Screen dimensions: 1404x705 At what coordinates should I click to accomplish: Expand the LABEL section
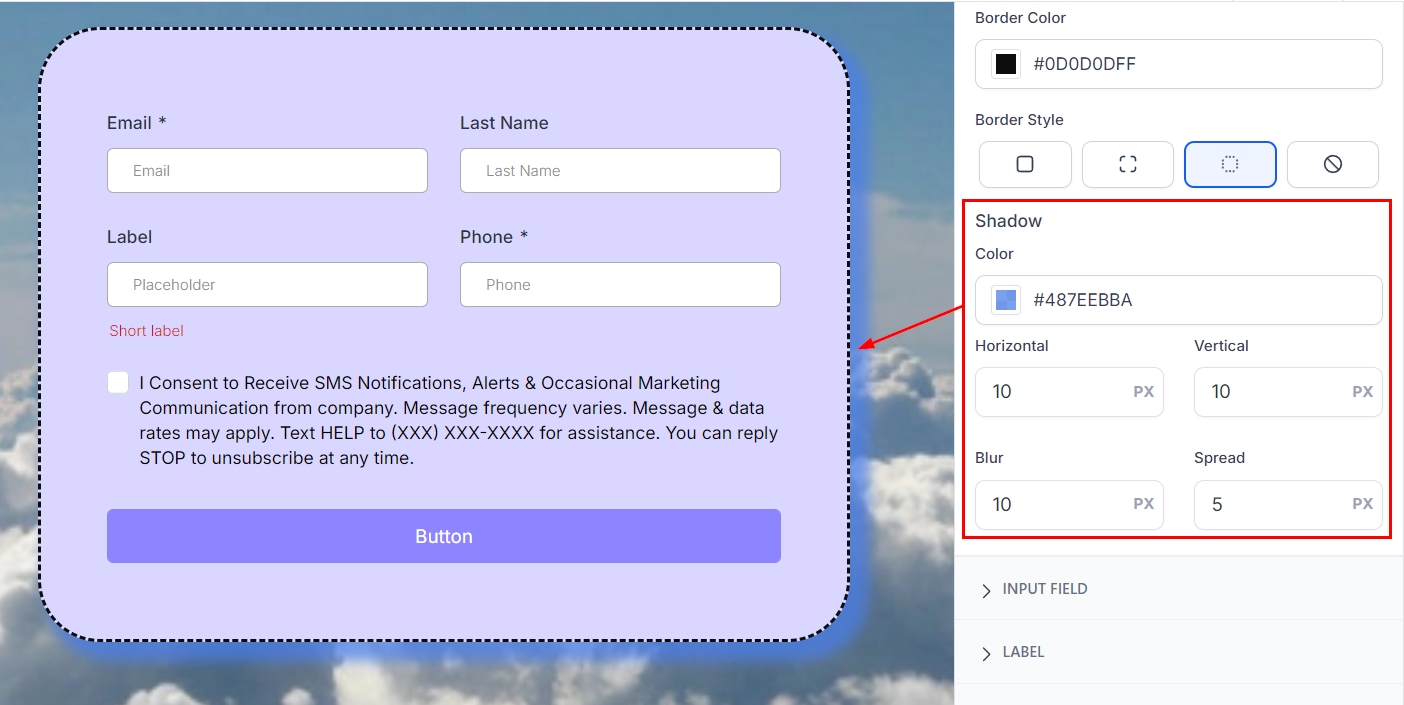tap(1023, 652)
